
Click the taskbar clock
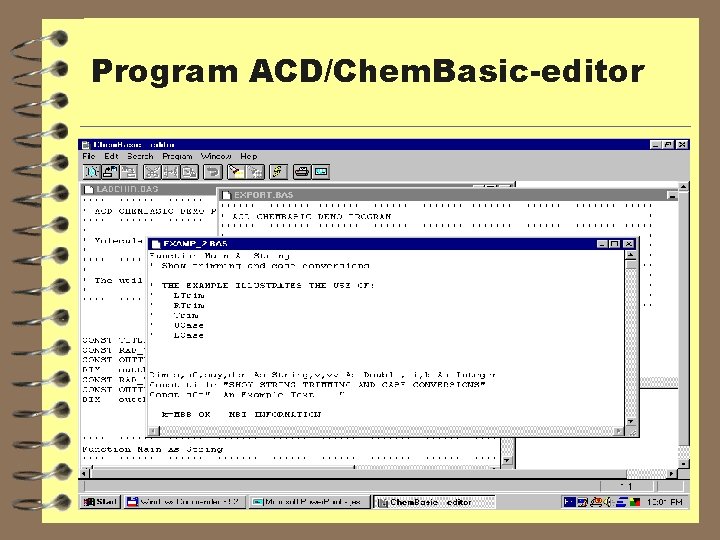664,502
